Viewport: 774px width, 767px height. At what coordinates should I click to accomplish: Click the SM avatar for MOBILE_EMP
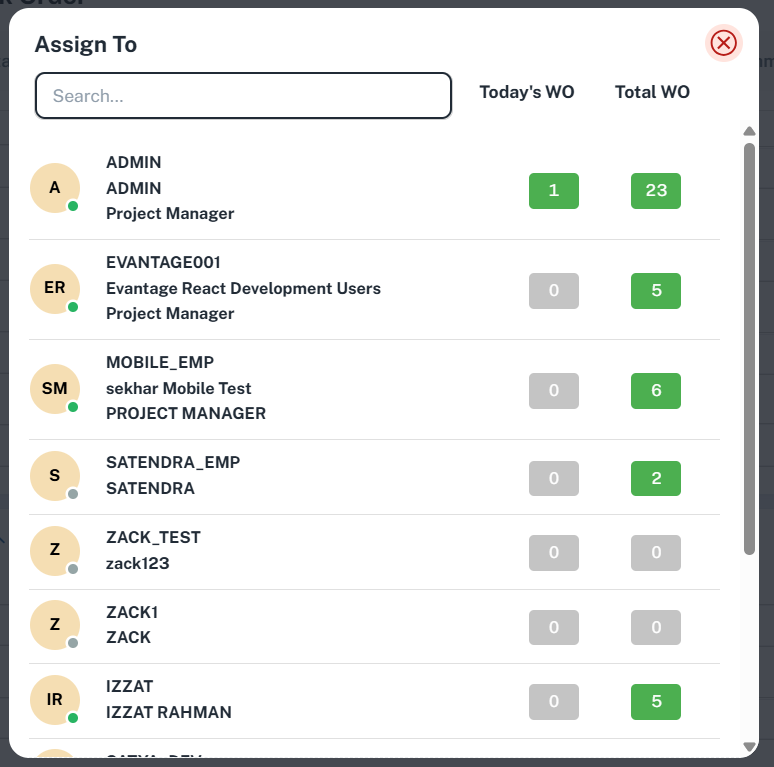[x=55, y=389]
